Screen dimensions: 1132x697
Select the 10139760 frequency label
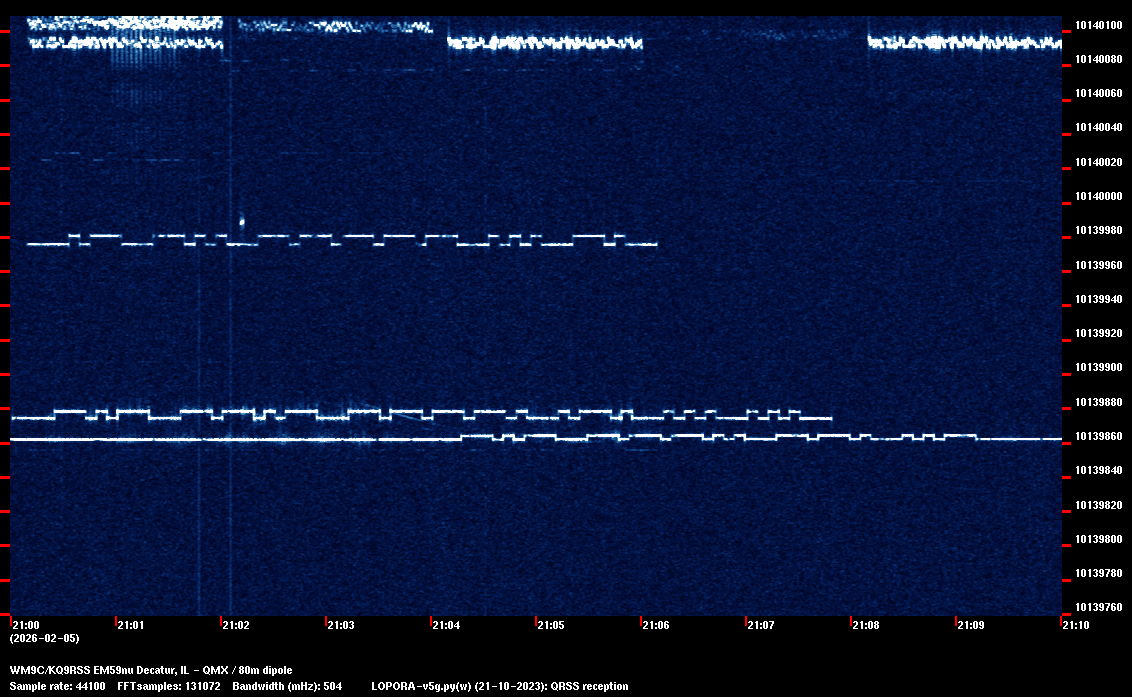coord(1097,607)
